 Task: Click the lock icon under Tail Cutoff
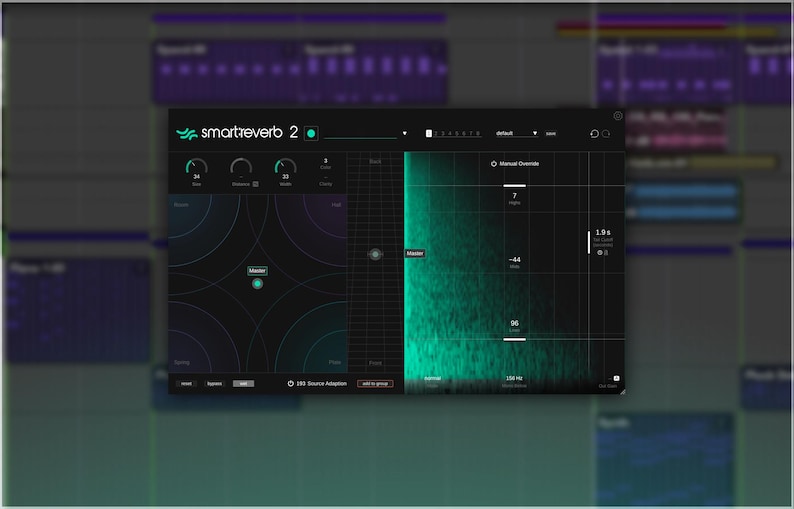click(x=606, y=252)
